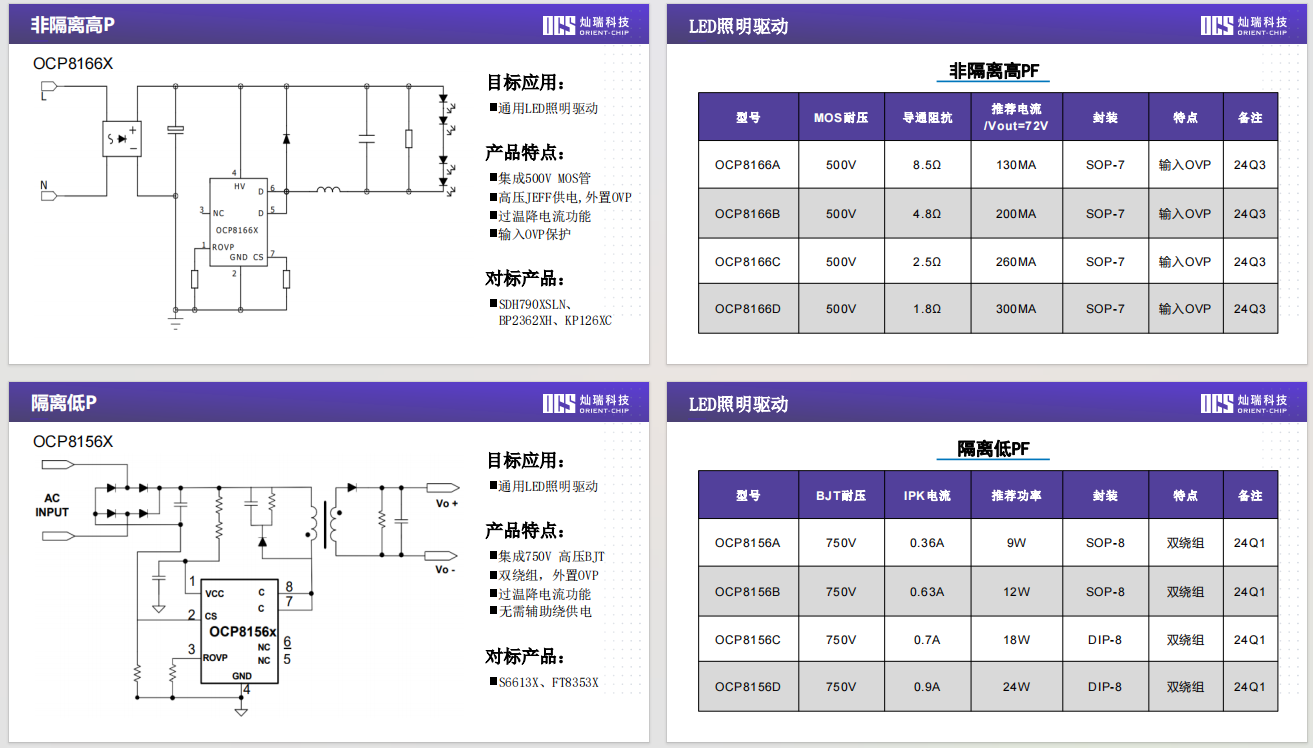Select the OCP8156x chip block in the circuit
This screenshot has height=748, width=1313.
coord(242,632)
